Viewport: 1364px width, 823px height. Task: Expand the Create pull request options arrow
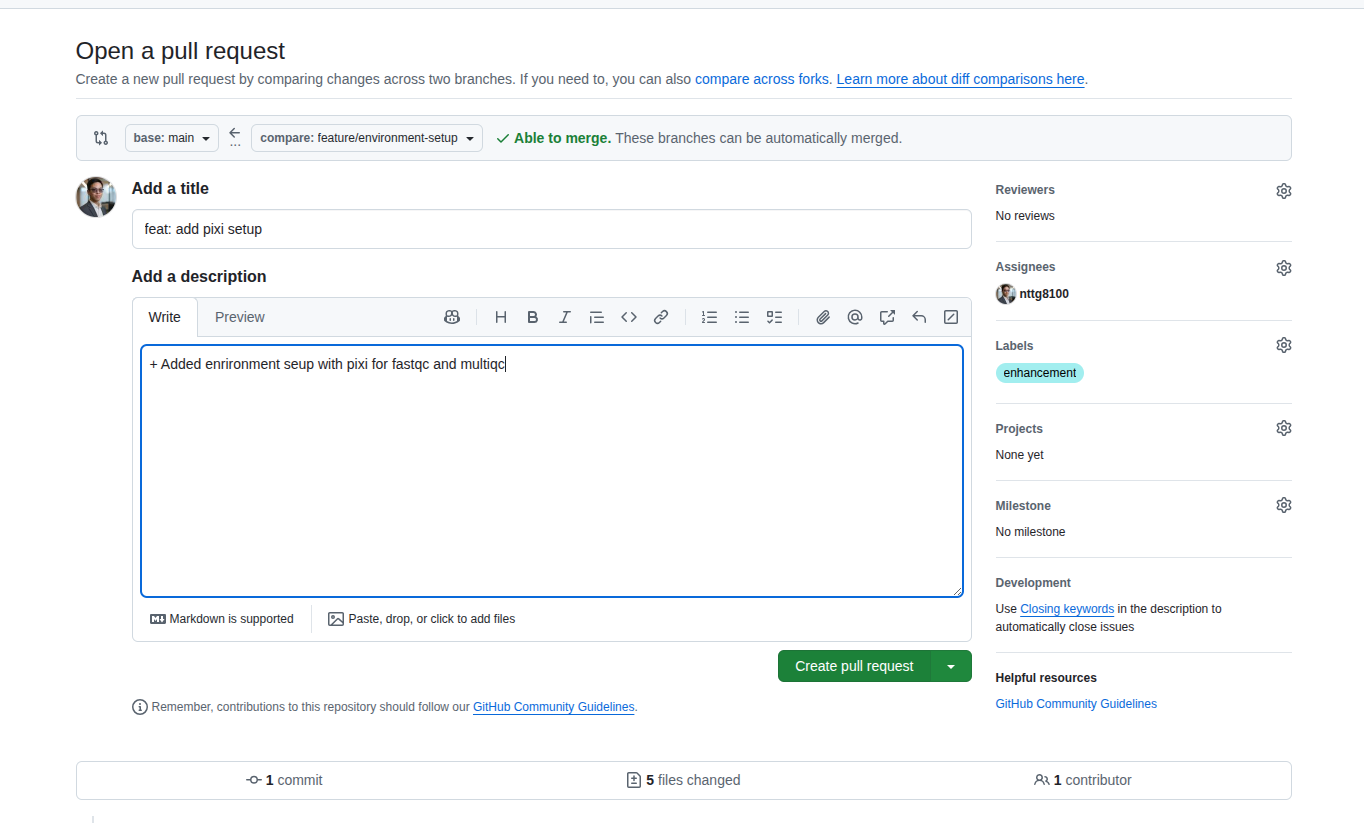click(x=951, y=666)
